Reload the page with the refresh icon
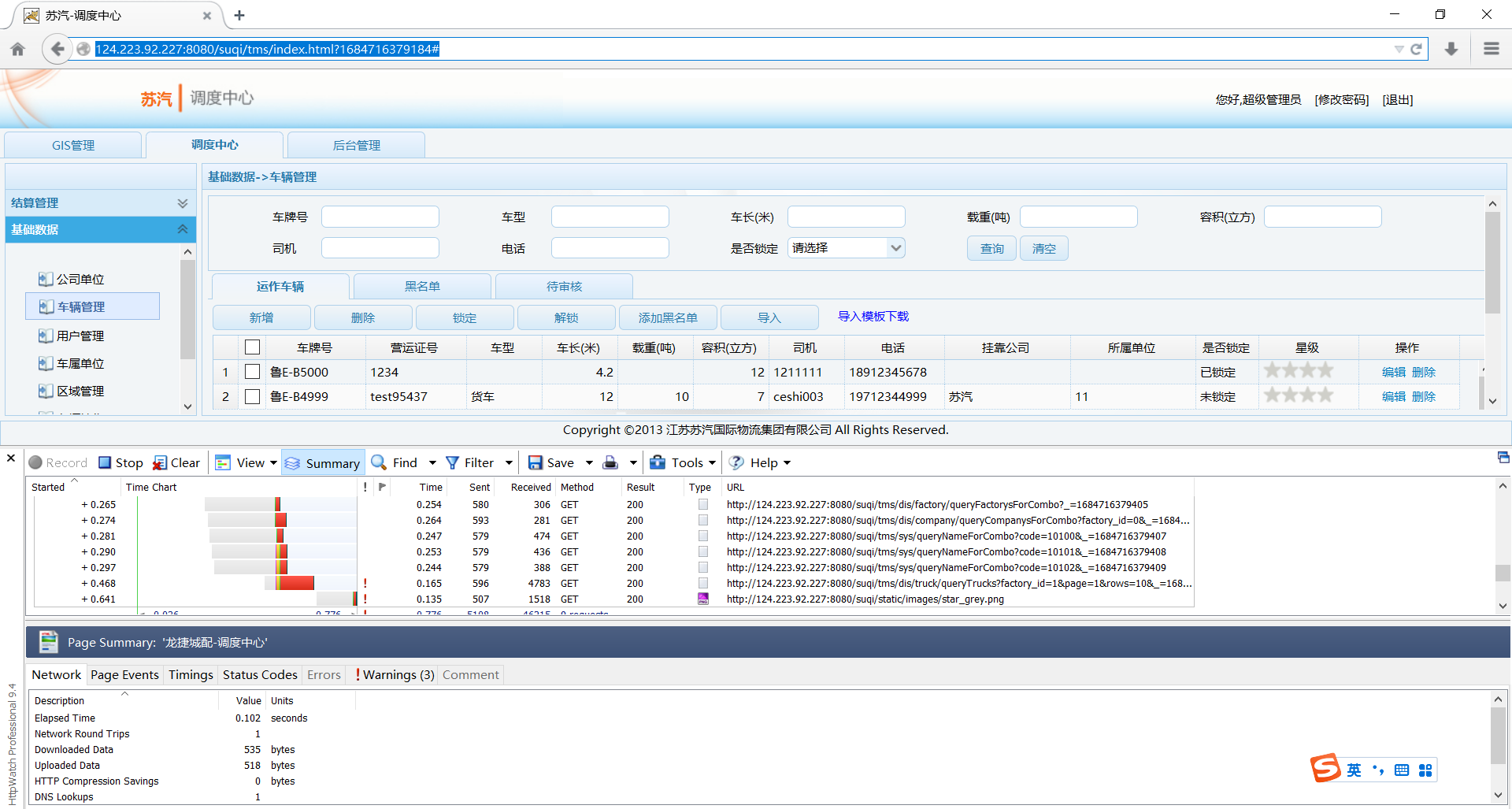 tap(1416, 49)
